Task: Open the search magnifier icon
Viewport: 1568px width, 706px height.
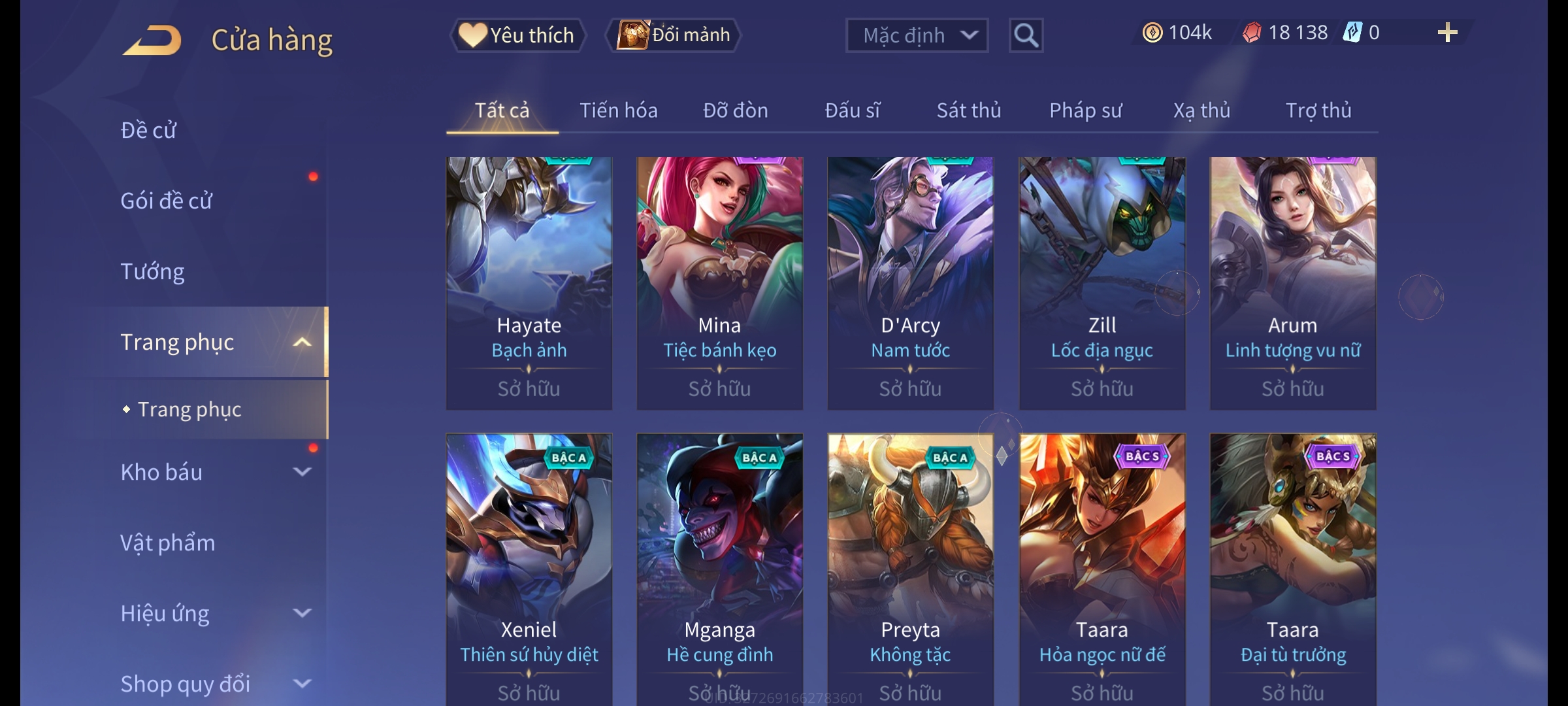Action: coord(1026,35)
